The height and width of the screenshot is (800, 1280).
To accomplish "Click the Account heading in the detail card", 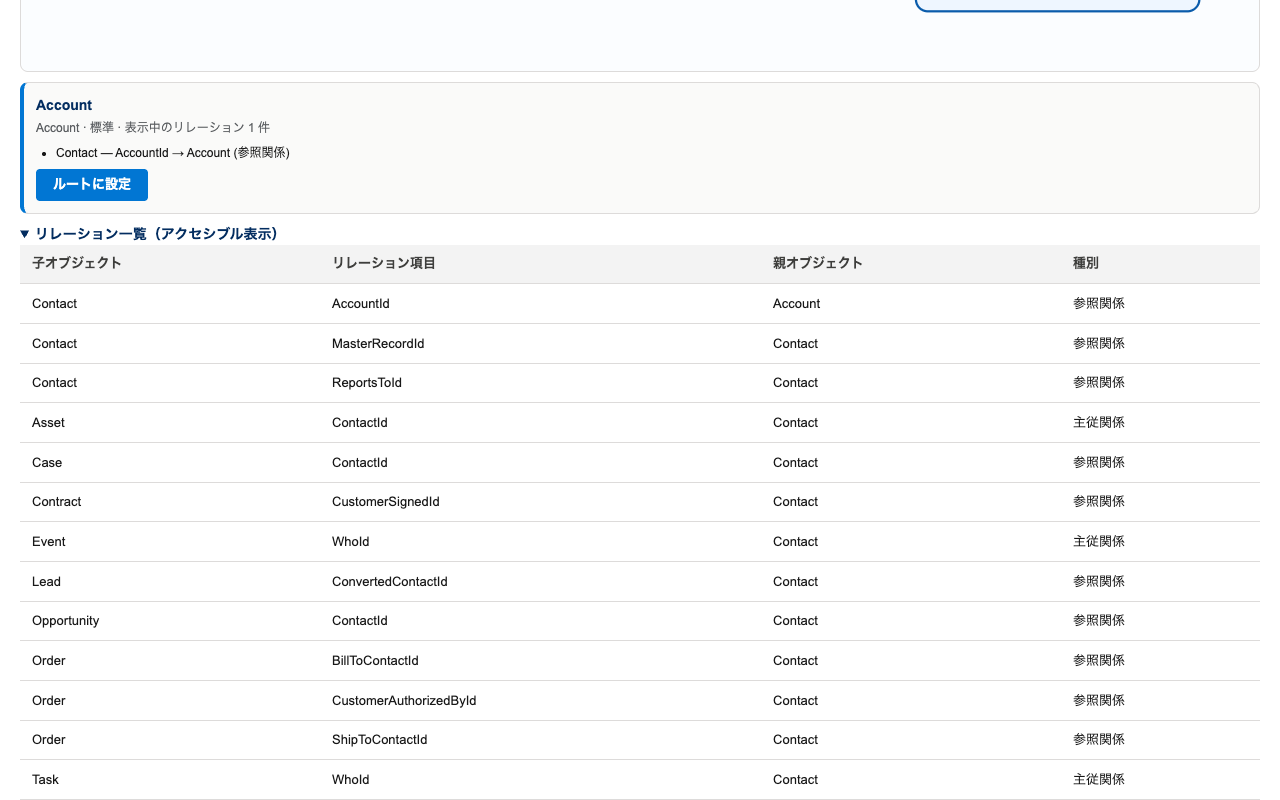I will [64, 105].
